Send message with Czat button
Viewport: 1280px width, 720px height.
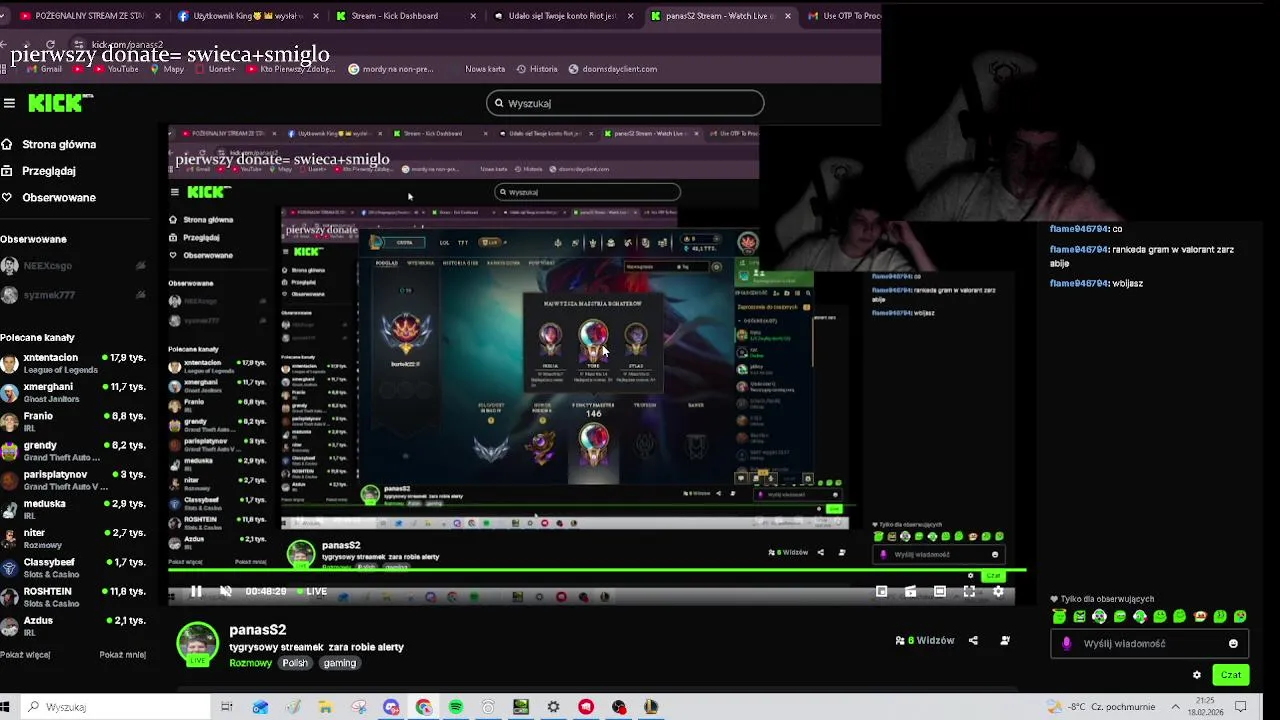tap(1231, 675)
